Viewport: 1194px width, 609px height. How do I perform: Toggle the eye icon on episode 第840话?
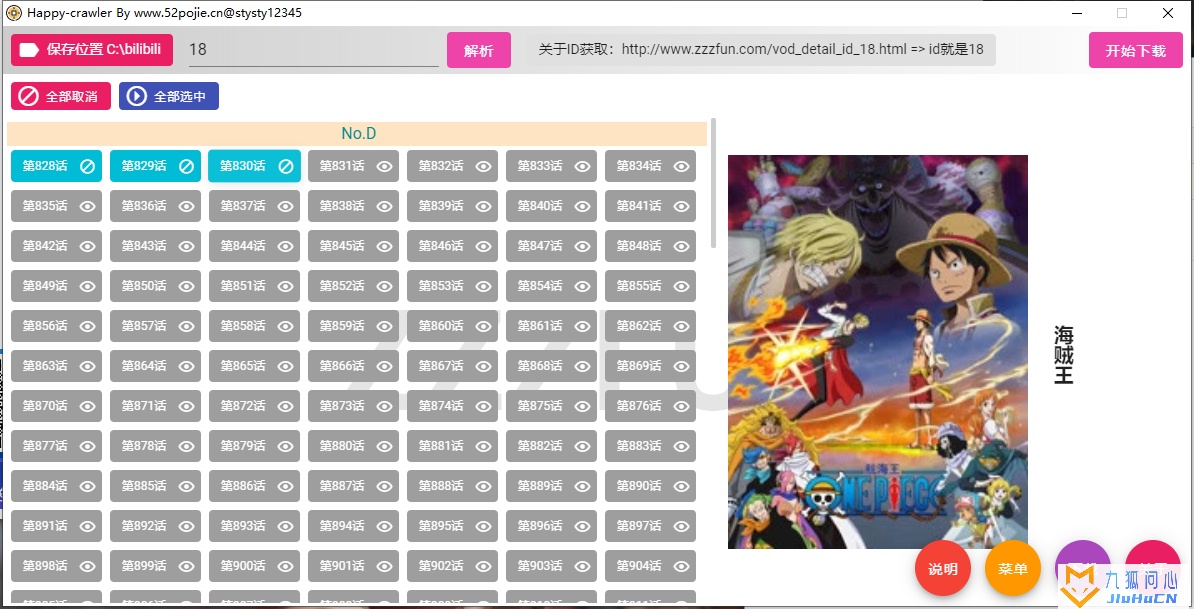pyautogui.click(x=583, y=206)
